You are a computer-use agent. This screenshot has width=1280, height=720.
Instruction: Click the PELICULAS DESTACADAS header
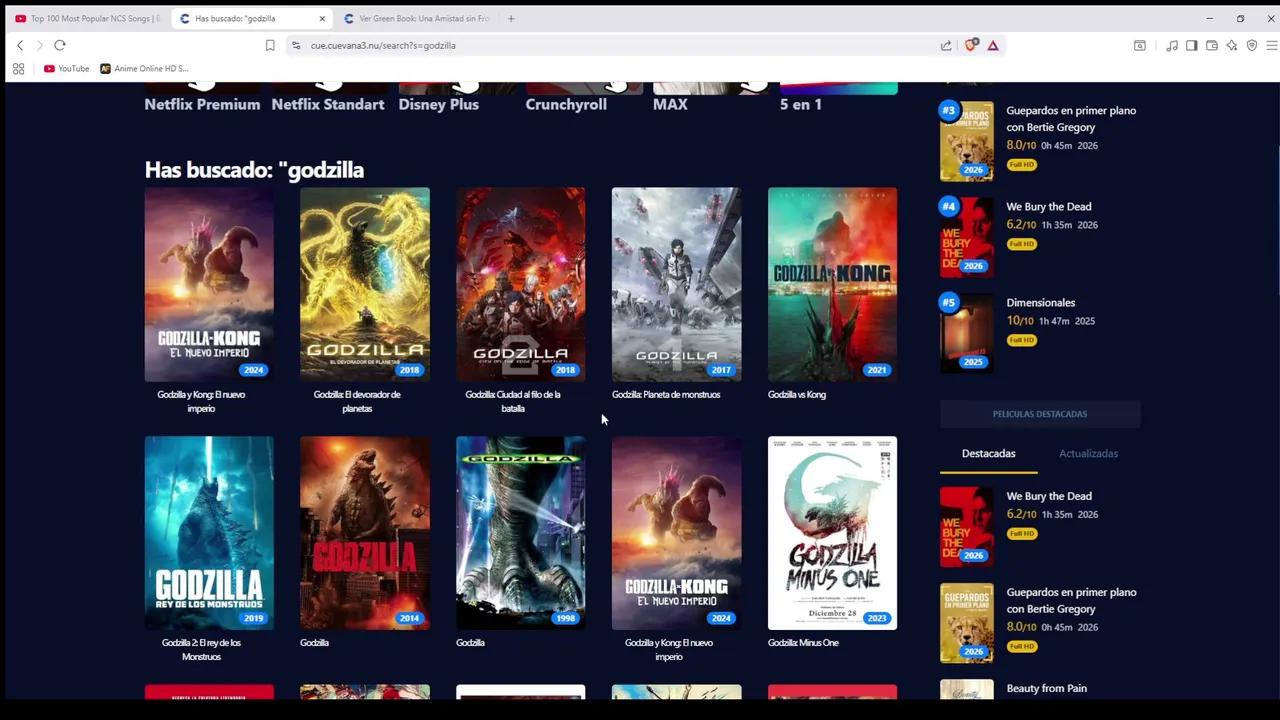point(1040,414)
